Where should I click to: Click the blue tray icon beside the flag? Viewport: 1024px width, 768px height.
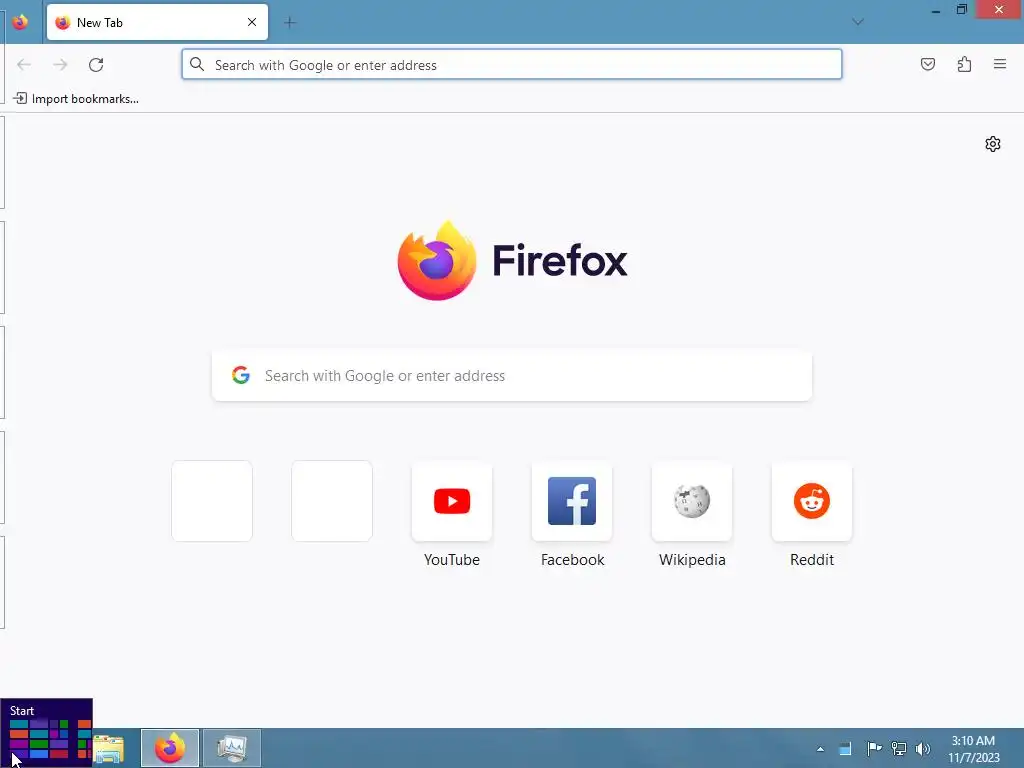pyautogui.click(x=845, y=749)
